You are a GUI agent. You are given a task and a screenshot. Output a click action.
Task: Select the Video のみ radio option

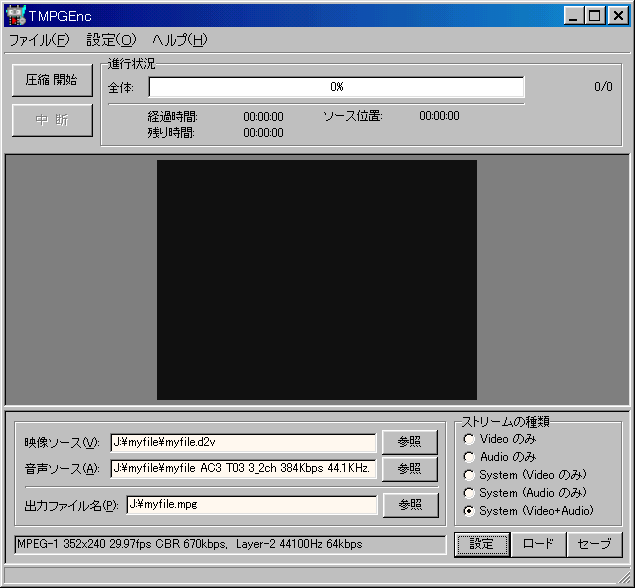point(469,439)
